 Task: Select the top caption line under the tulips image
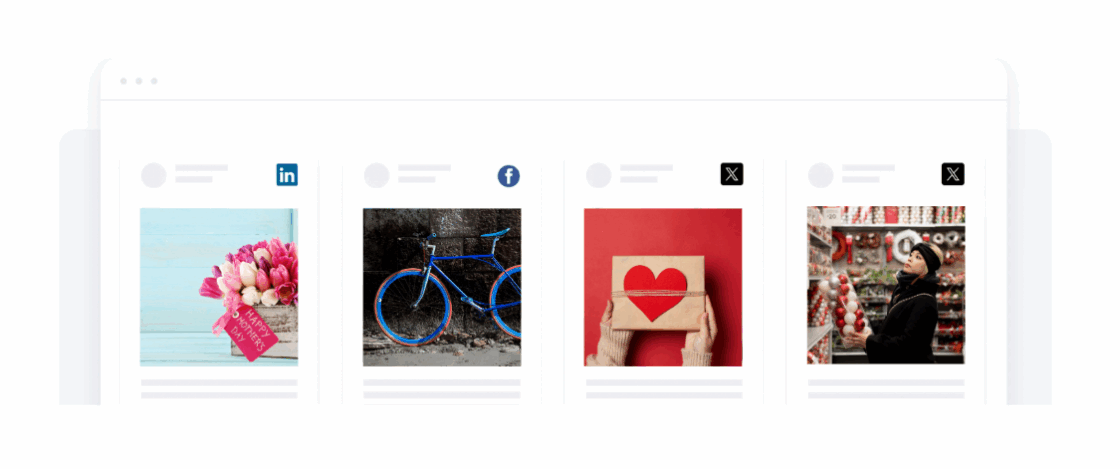click(219, 383)
